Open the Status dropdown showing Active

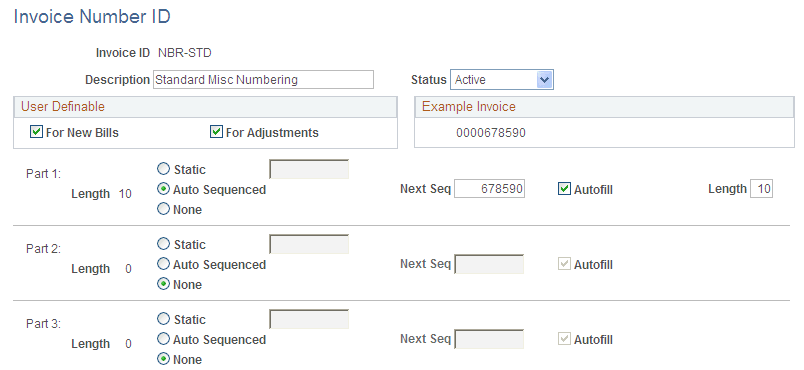[x=501, y=80]
